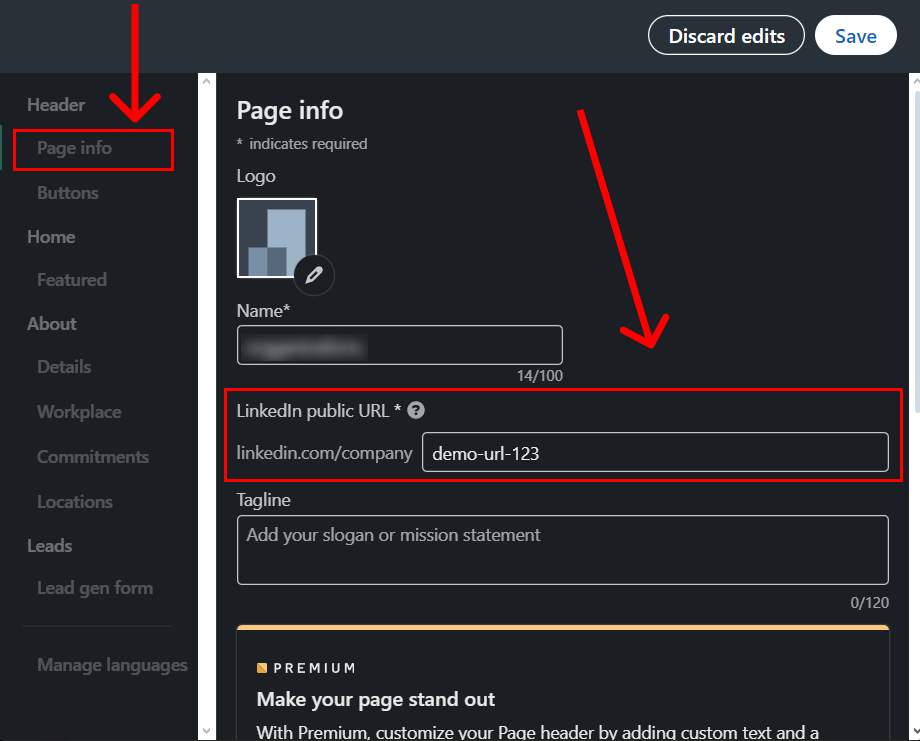
Task: Open the Page info sidebar section
Action: 75,148
